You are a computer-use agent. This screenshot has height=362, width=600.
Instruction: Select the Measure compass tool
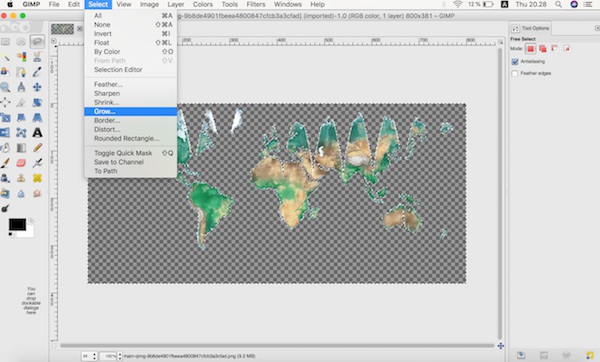(x=21, y=87)
